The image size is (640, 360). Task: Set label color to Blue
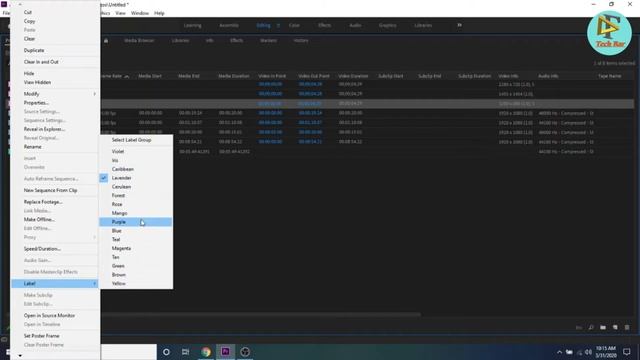117,231
